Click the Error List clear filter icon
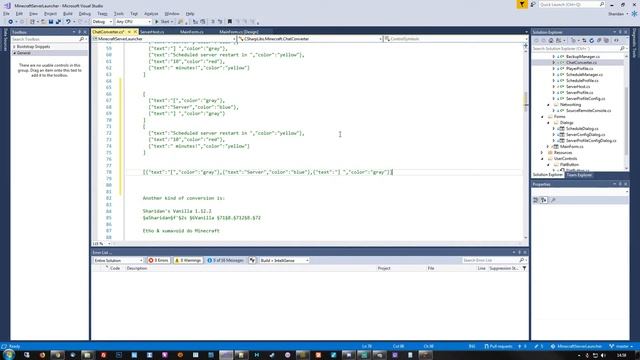 252,260
